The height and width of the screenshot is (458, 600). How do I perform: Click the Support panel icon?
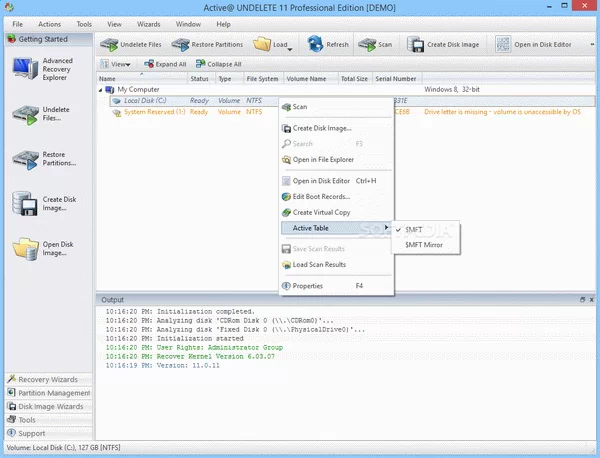[11, 433]
